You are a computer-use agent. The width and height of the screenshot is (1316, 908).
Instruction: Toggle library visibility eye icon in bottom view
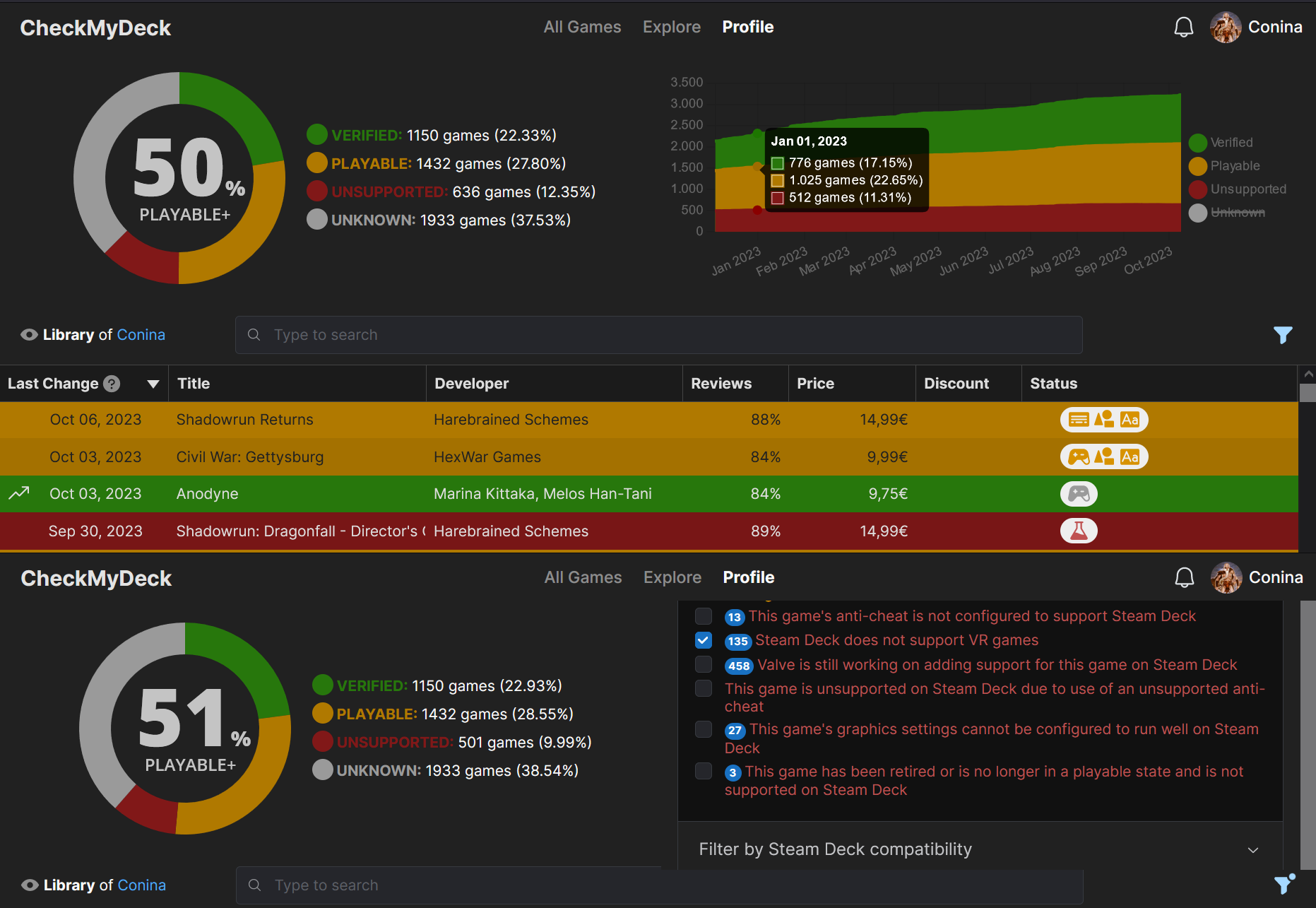point(30,885)
